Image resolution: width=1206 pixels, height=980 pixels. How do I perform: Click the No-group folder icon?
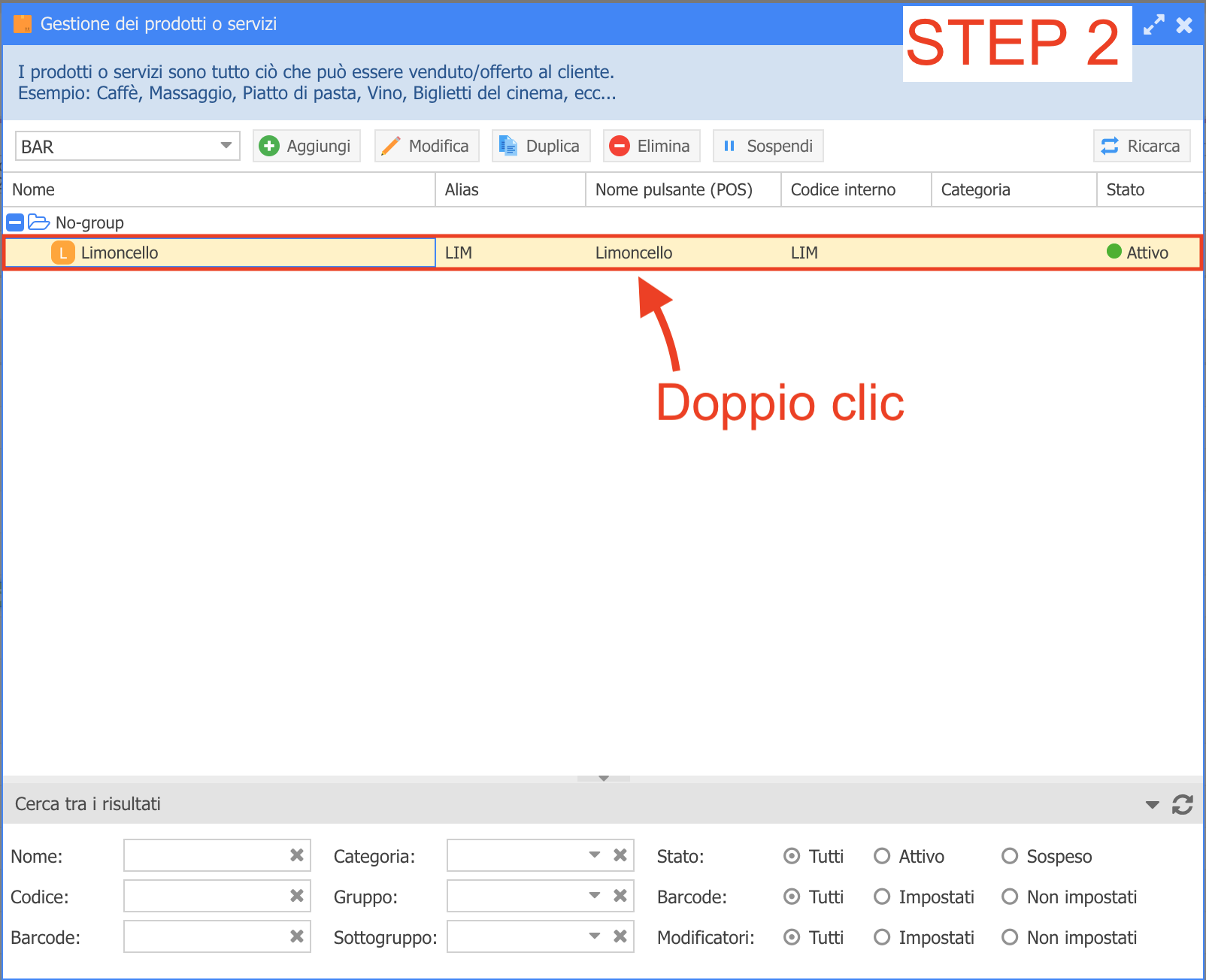38,222
